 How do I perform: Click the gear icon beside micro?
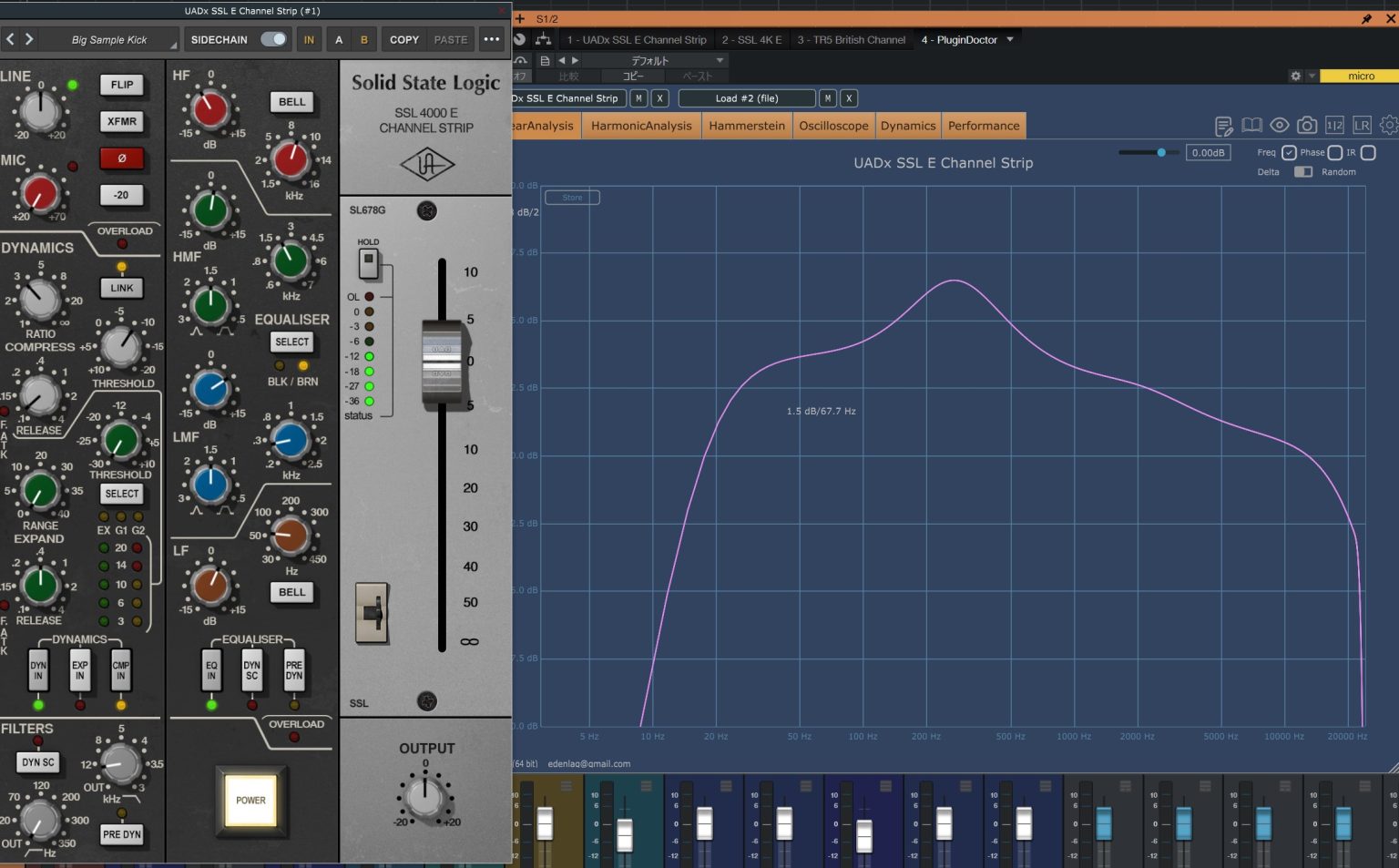click(1295, 77)
